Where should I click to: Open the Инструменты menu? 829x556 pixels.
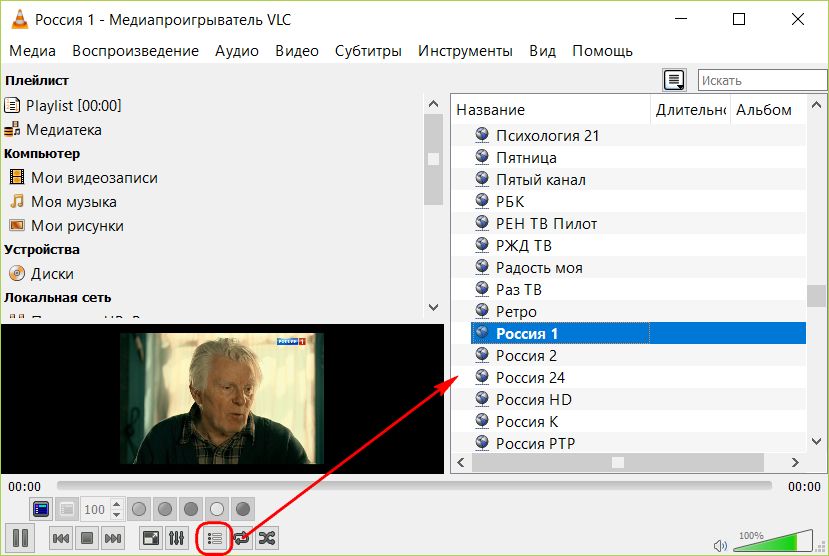click(465, 51)
